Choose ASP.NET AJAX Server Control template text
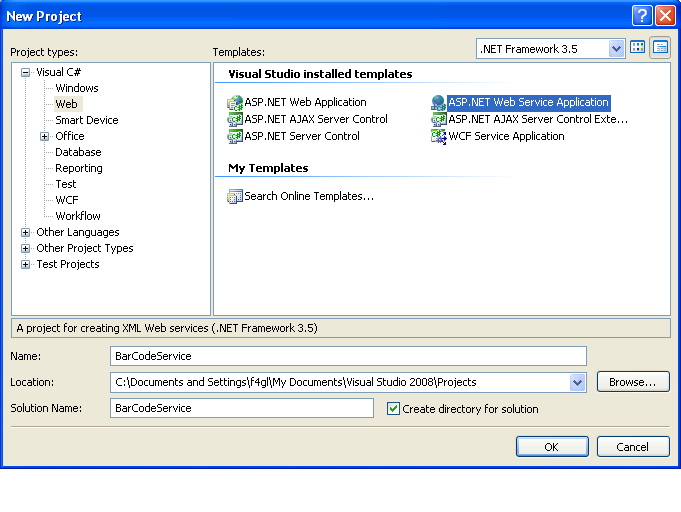 tap(316, 119)
